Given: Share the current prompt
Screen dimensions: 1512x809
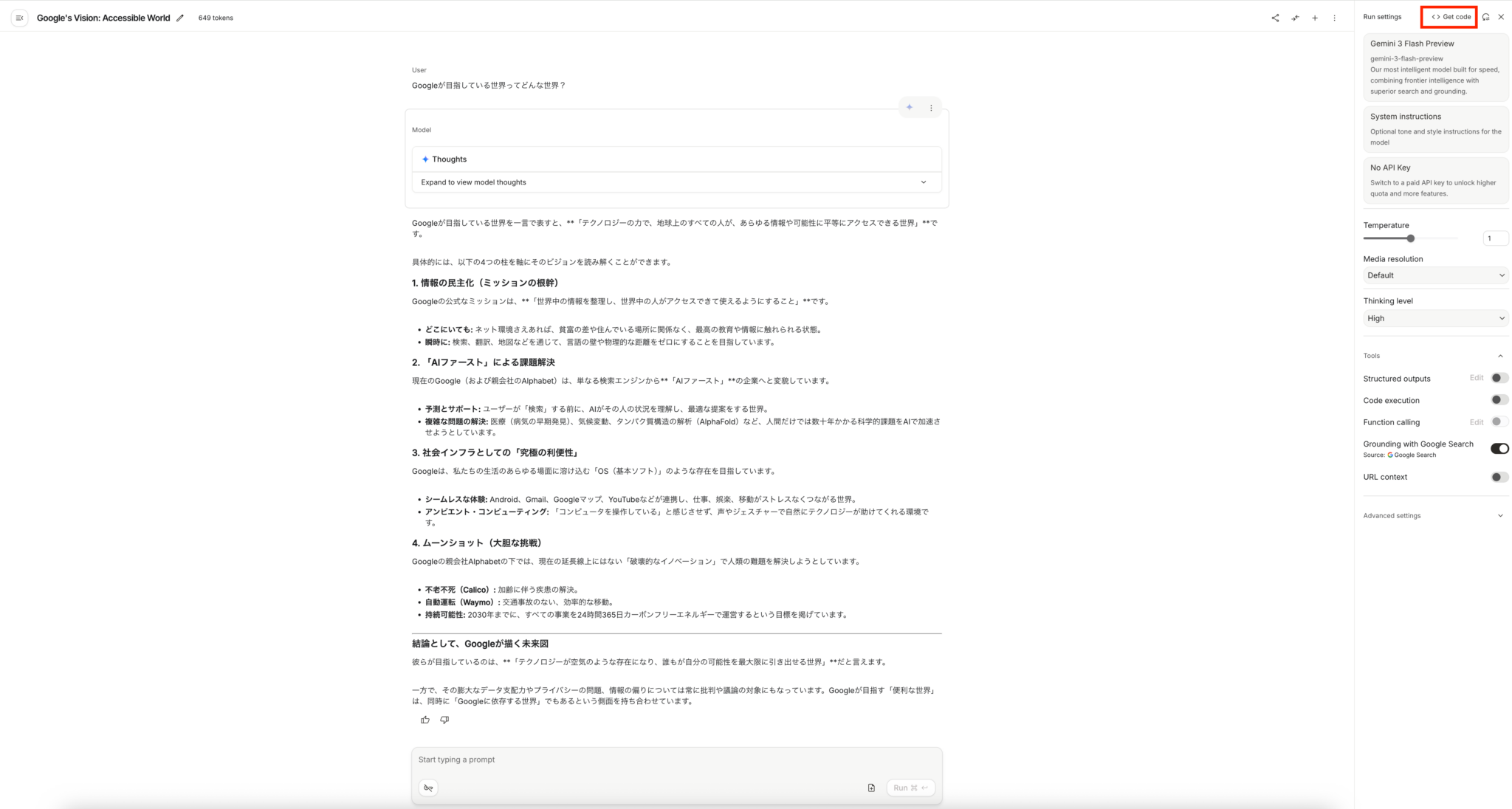Looking at the screenshot, I should pos(1275,18).
